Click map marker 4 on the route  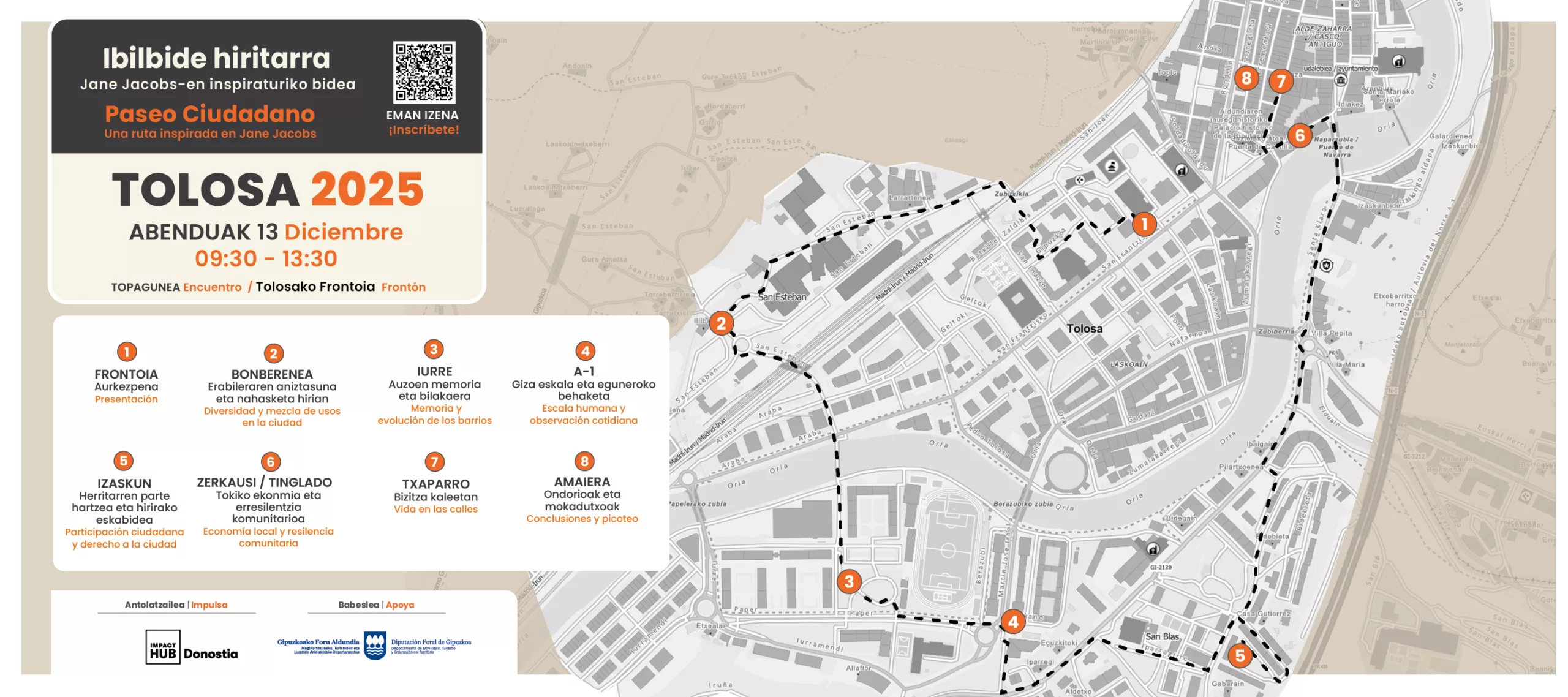1012,622
